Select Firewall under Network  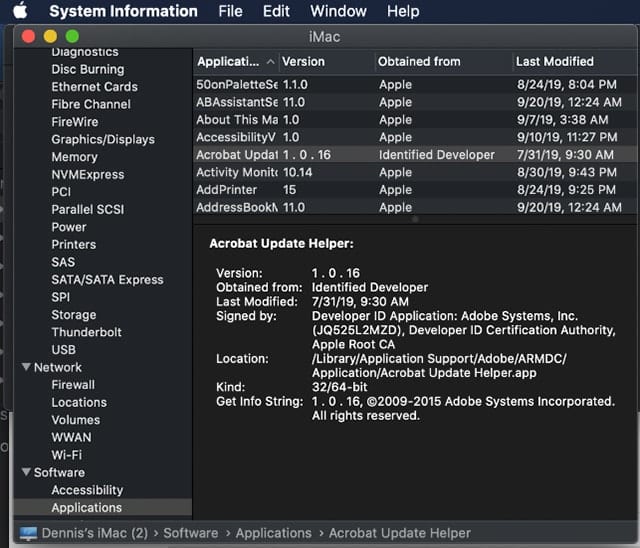click(x=73, y=385)
